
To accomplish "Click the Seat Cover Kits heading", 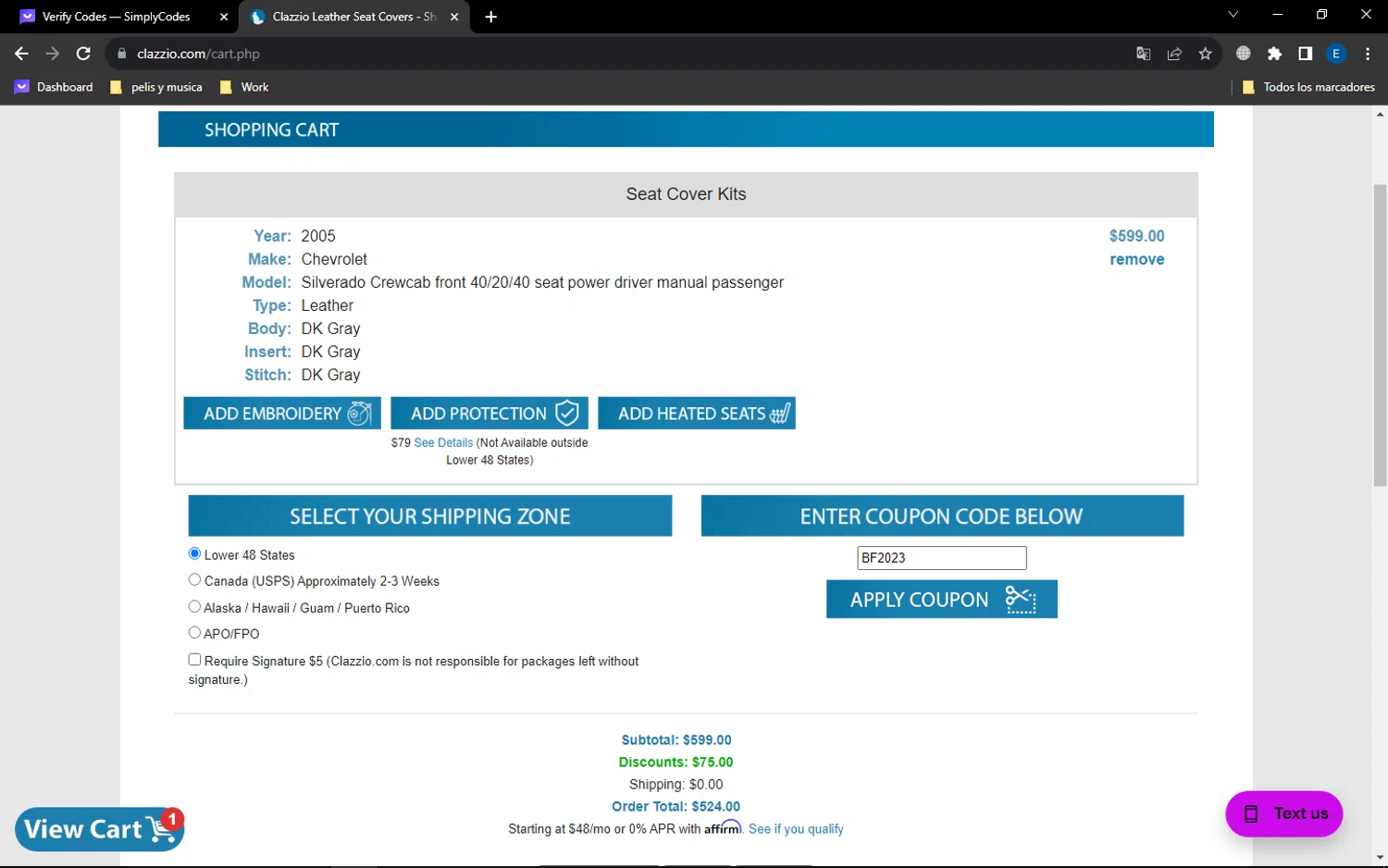I will coord(687,194).
